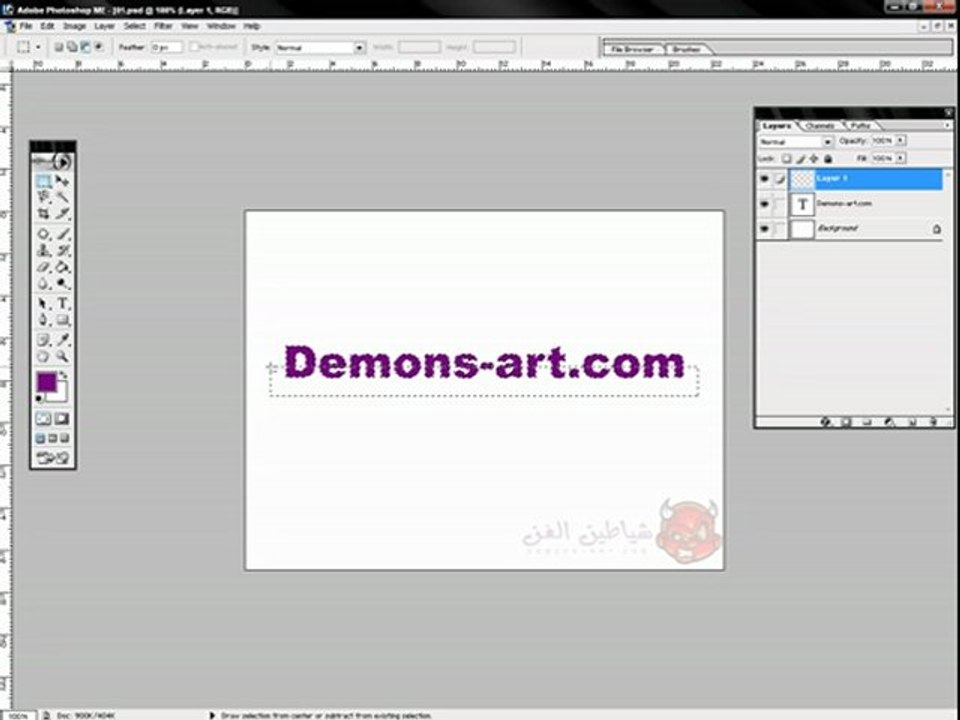Switch to Quick Mask mode
Screen dimensions: 960x720
62,419
